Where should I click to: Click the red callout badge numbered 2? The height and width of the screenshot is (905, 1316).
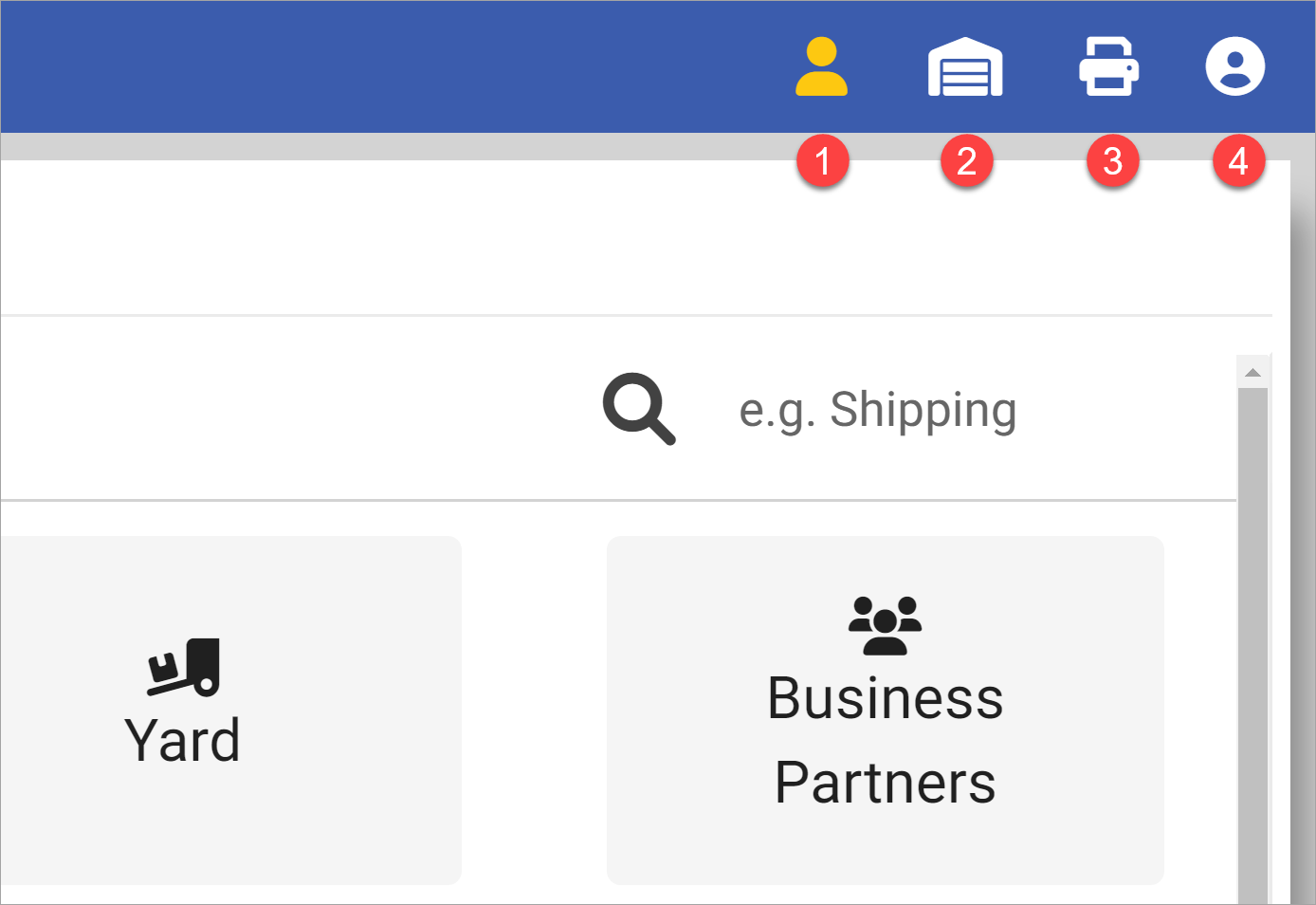(x=966, y=161)
